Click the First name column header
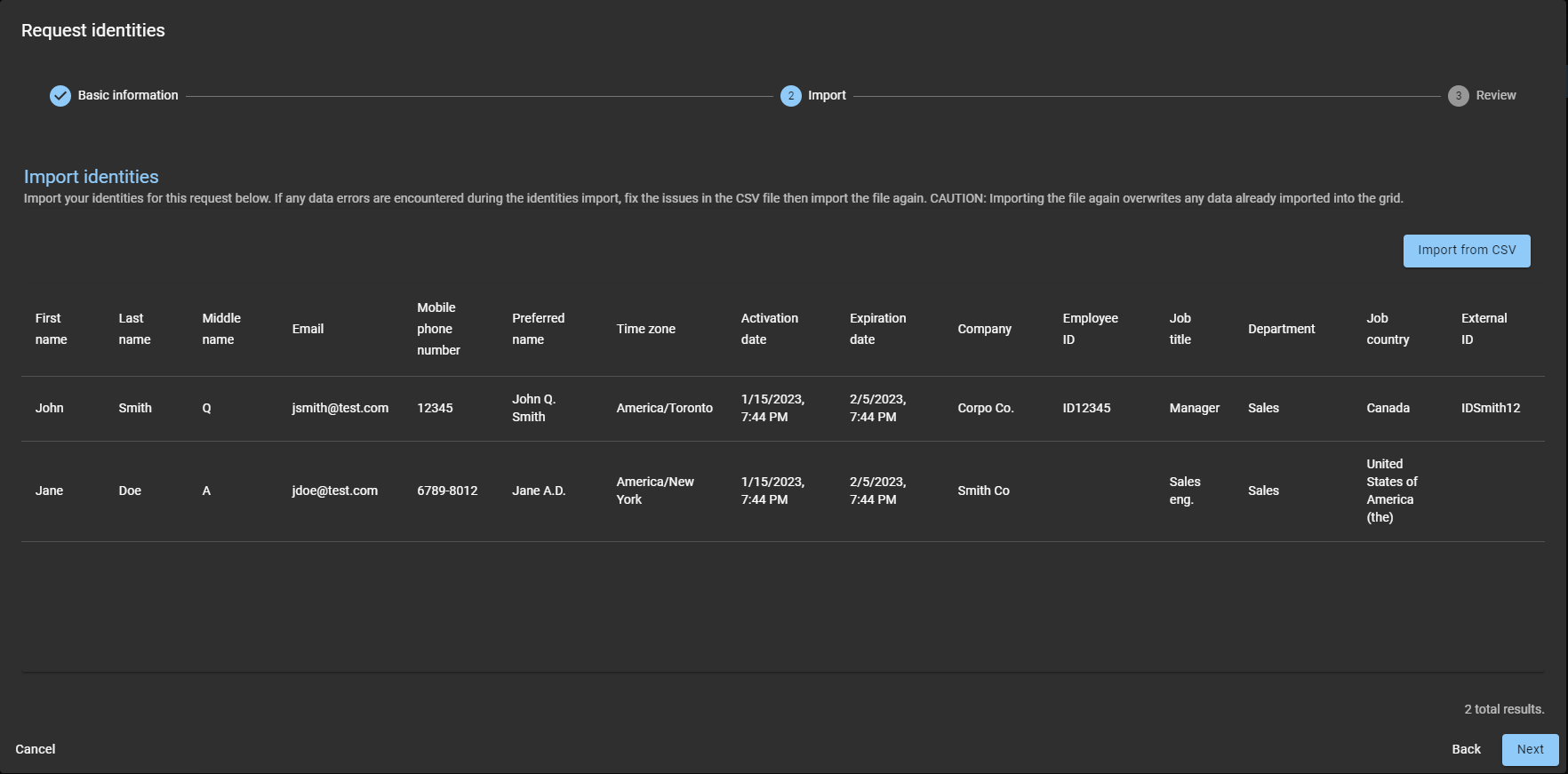Screen dimensions: 1568x774 coord(51,329)
